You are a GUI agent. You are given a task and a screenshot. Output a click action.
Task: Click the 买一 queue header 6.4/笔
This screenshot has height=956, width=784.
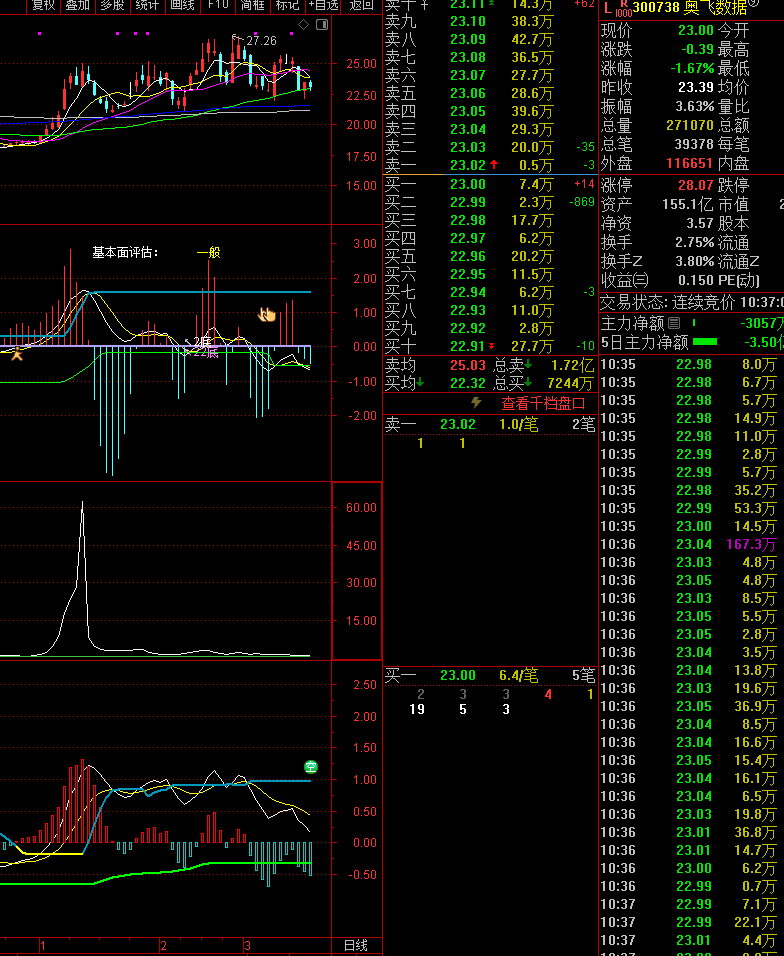[x=518, y=676]
